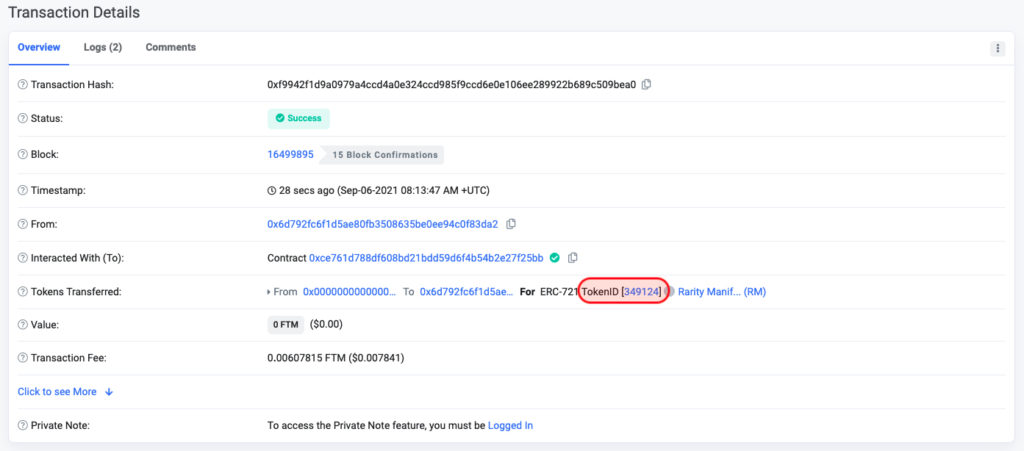The width and height of the screenshot is (1024, 451).
Task: Copy the transaction hash to clipboard
Action: click(x=646, y=84)
